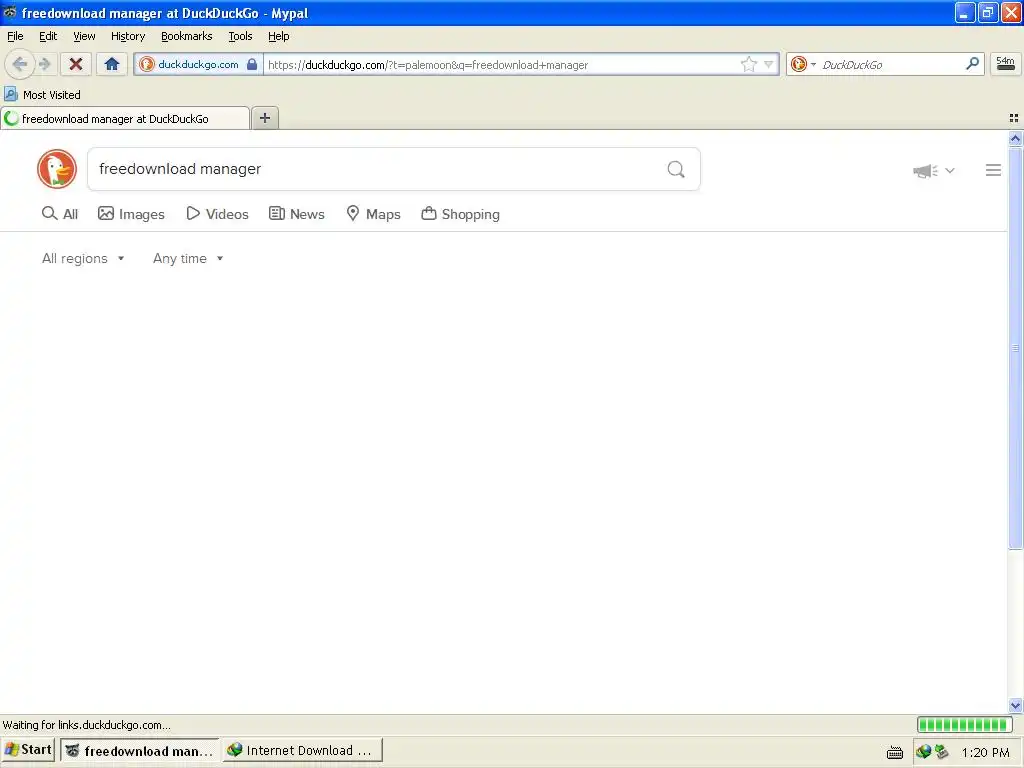Click the green page loading progress bar
The image size is (1024, 768).
pos(964,724)
